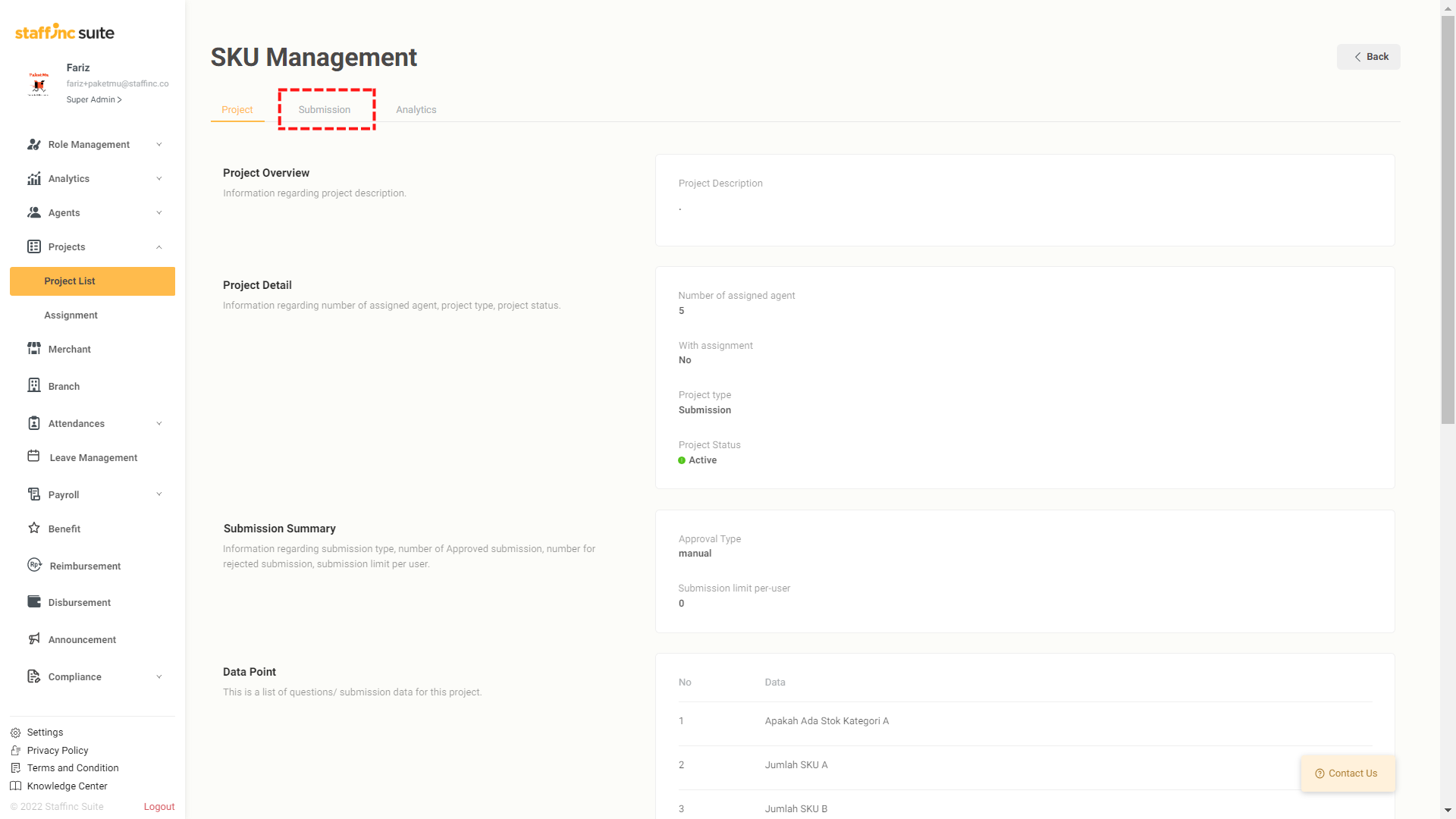Select Assignment under Projects
Screen dimensions: 1456x819
[71, 315]
